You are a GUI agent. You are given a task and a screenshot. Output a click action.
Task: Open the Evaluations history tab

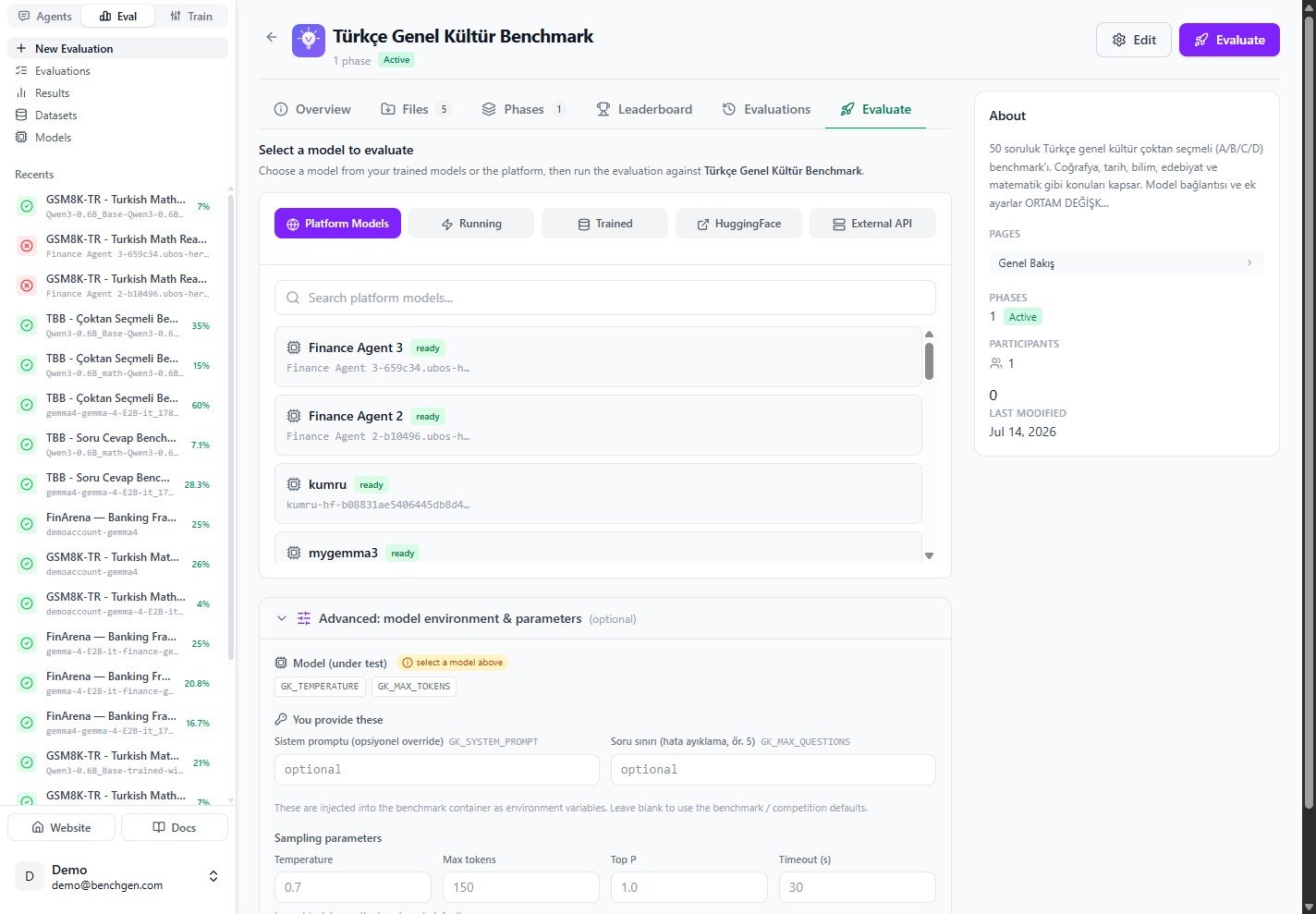766,109
